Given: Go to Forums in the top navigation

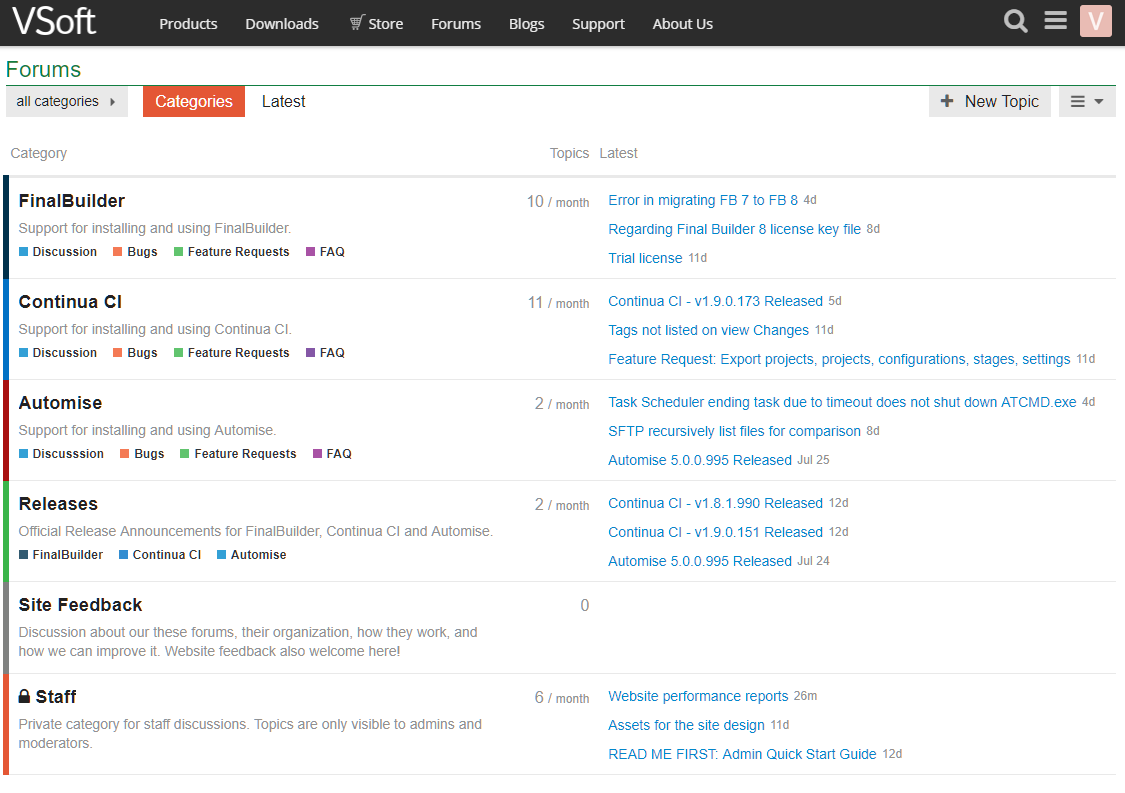Looking at the screenshot, I should pyautogui.click(x=456, y=24).
